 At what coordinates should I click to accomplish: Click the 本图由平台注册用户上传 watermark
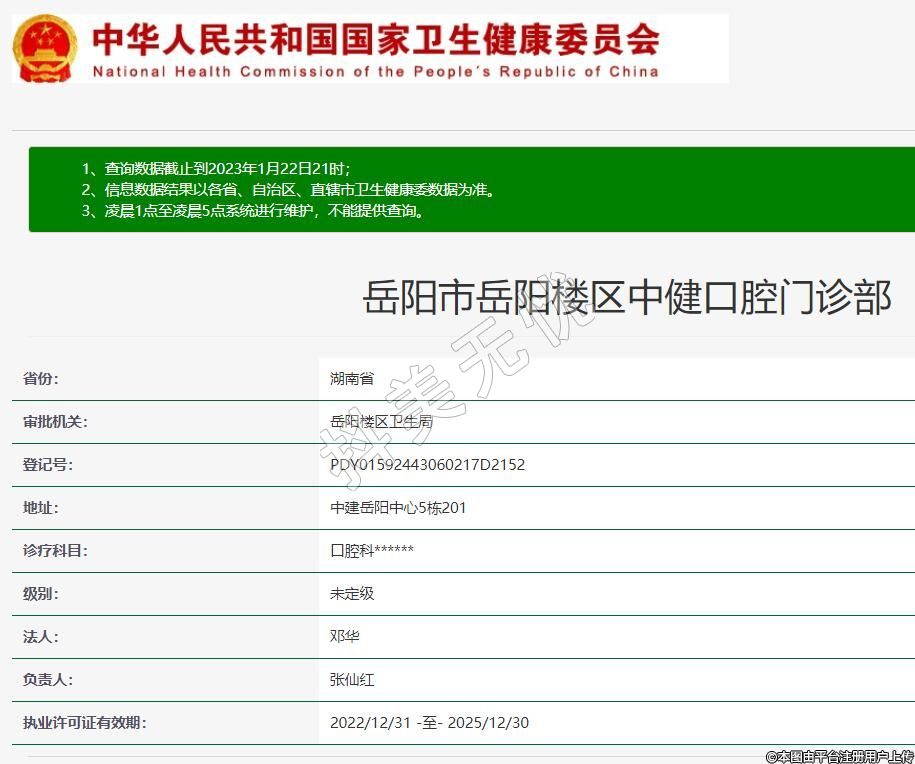839,756
